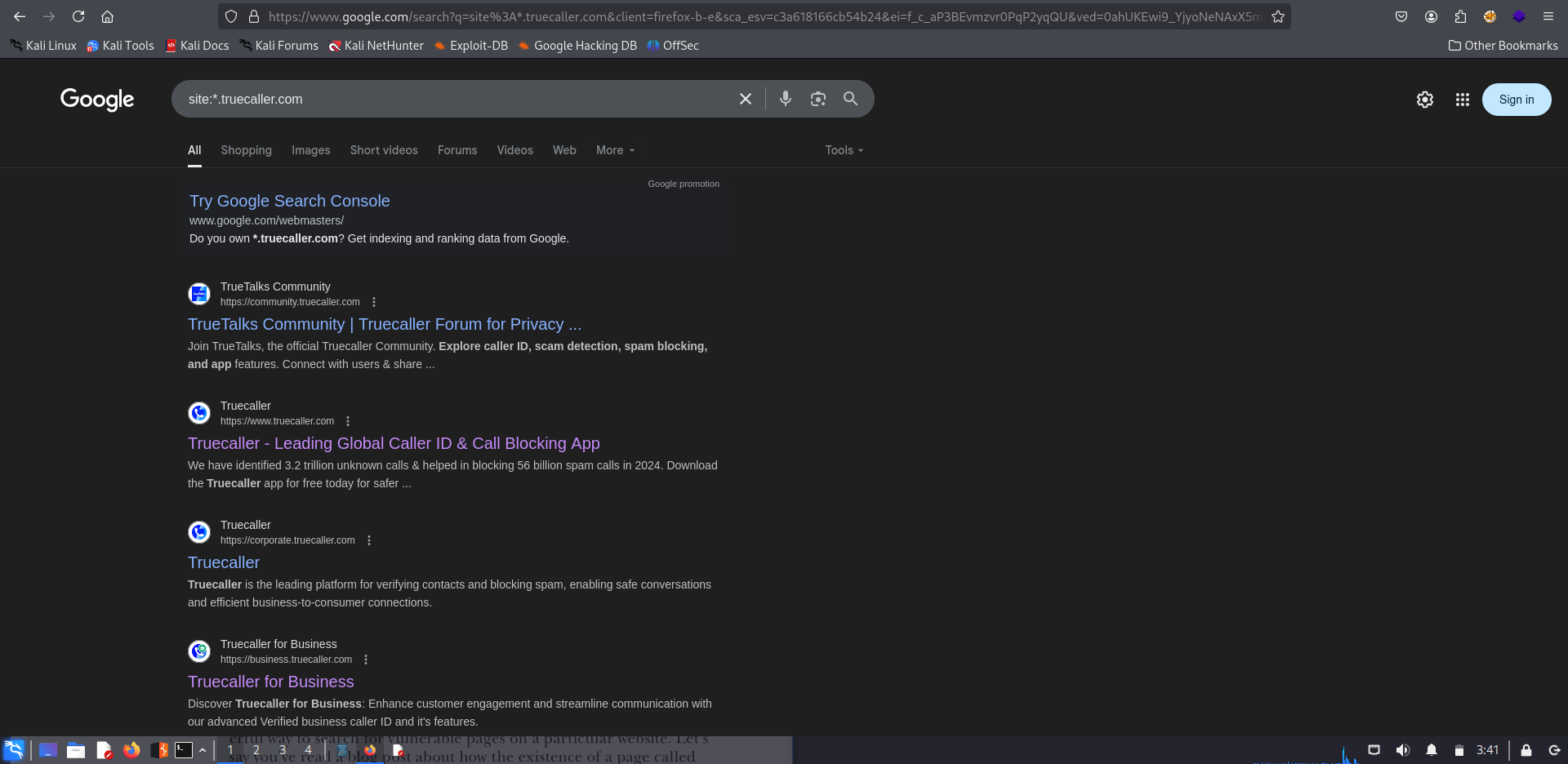Reload the current page
Viewport: 1568px width, 764px height.
(78, 16)
